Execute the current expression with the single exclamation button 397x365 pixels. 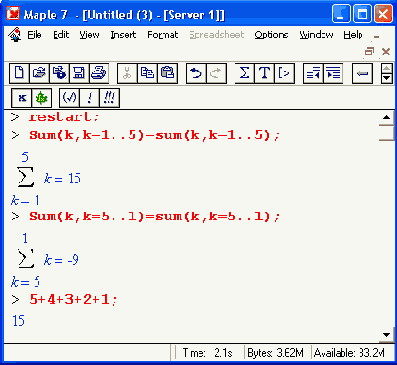tap(89, 98)
